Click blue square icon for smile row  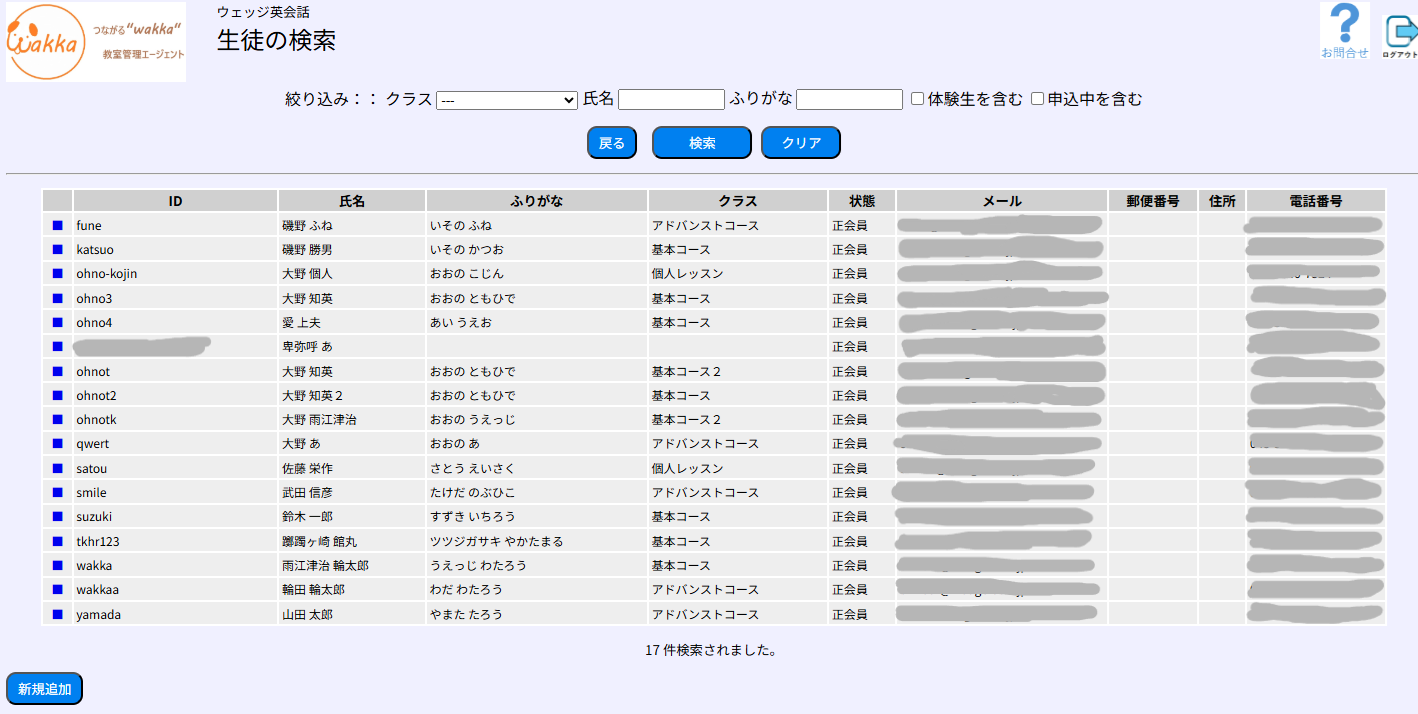tap(57, 492)
